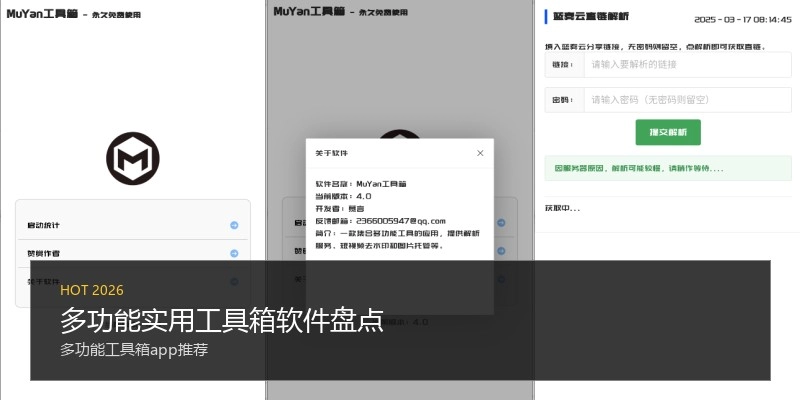Click the 多功能工具箱app推荐 subtitle
Image resolution: width=800 pixels, height=400 pixels.
coord(134,350)
